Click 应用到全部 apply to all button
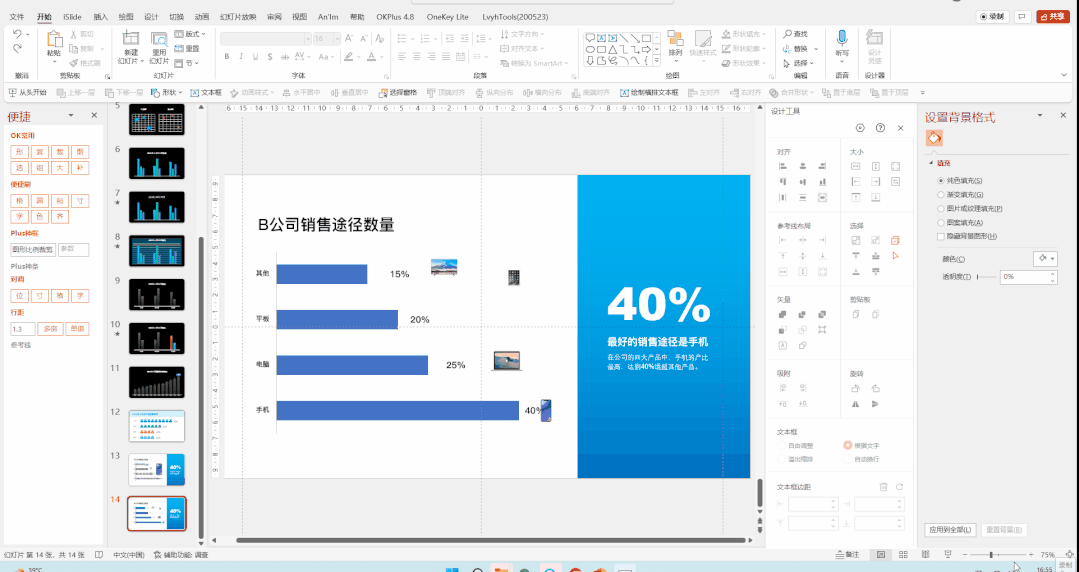1079x572 pixels. [950, 530]
